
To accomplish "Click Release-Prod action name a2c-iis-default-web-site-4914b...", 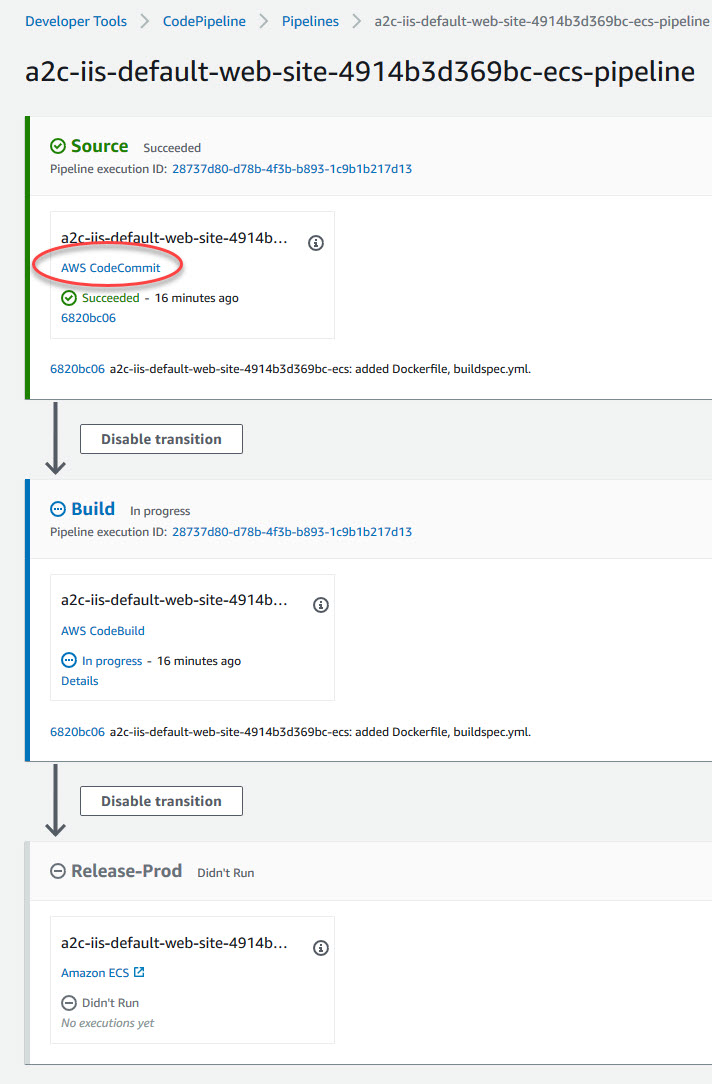I will [174, 943].
